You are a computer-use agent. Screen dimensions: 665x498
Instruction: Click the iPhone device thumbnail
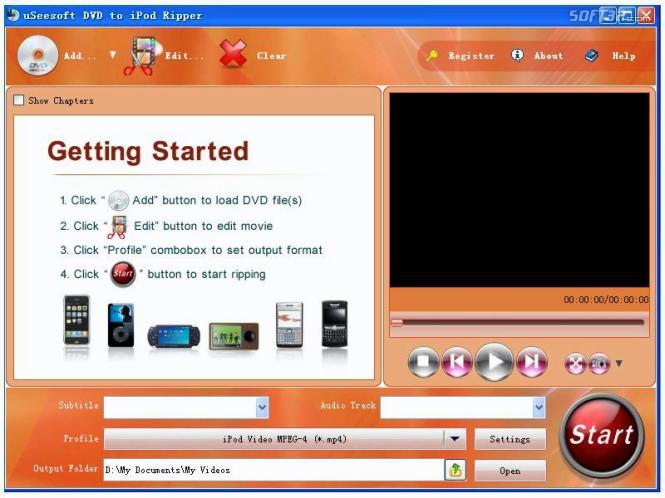(x=76, y=320)
